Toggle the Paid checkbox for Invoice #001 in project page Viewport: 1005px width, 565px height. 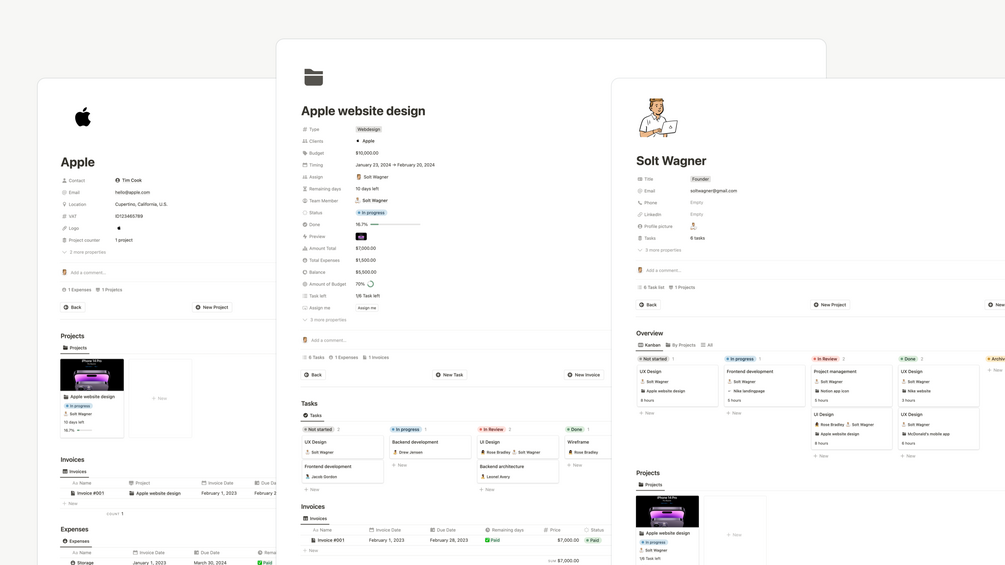coord(487,540)
